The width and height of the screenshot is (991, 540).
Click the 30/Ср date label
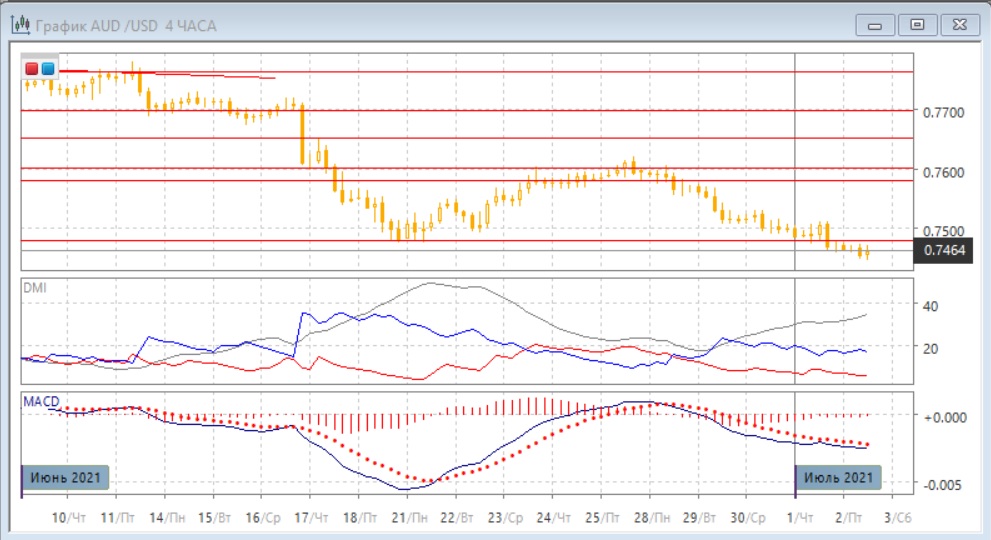point(748,518)
